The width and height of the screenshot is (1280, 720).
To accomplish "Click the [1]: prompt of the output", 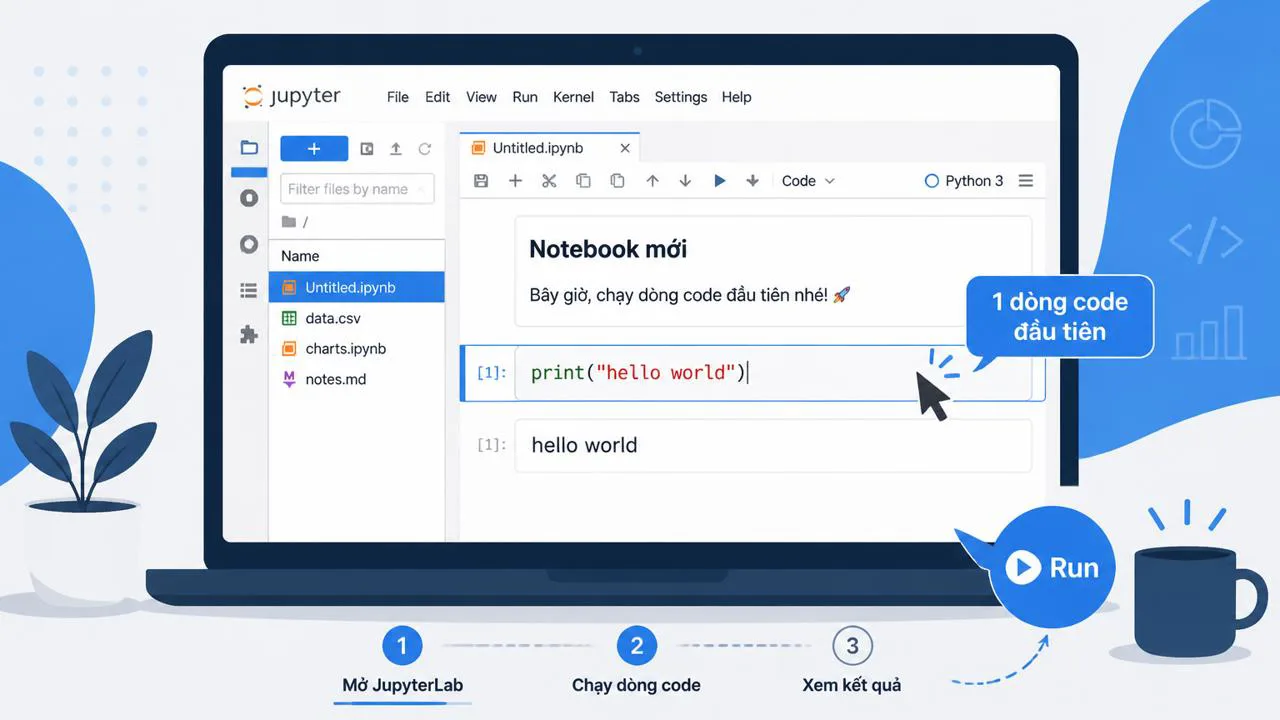I will click(x=491, y=445).
